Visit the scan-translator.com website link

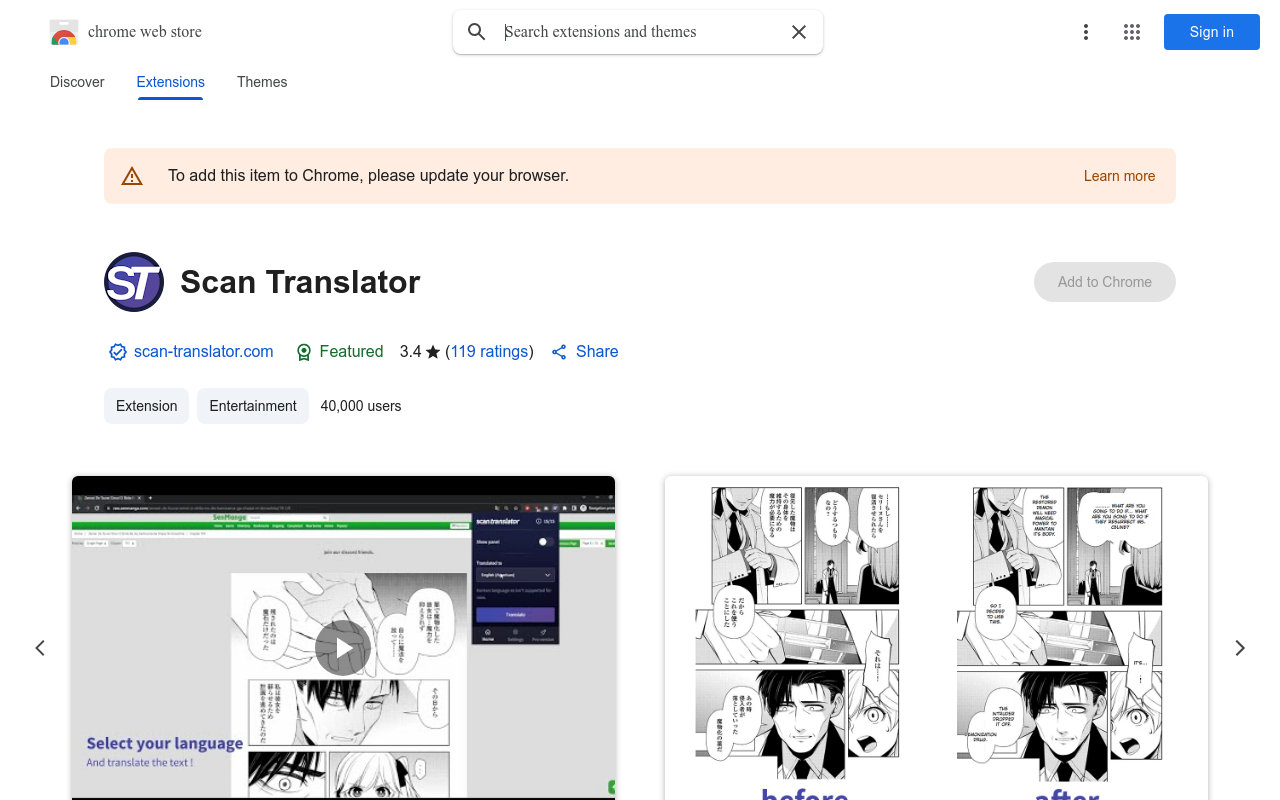click(x=204, y=352)
